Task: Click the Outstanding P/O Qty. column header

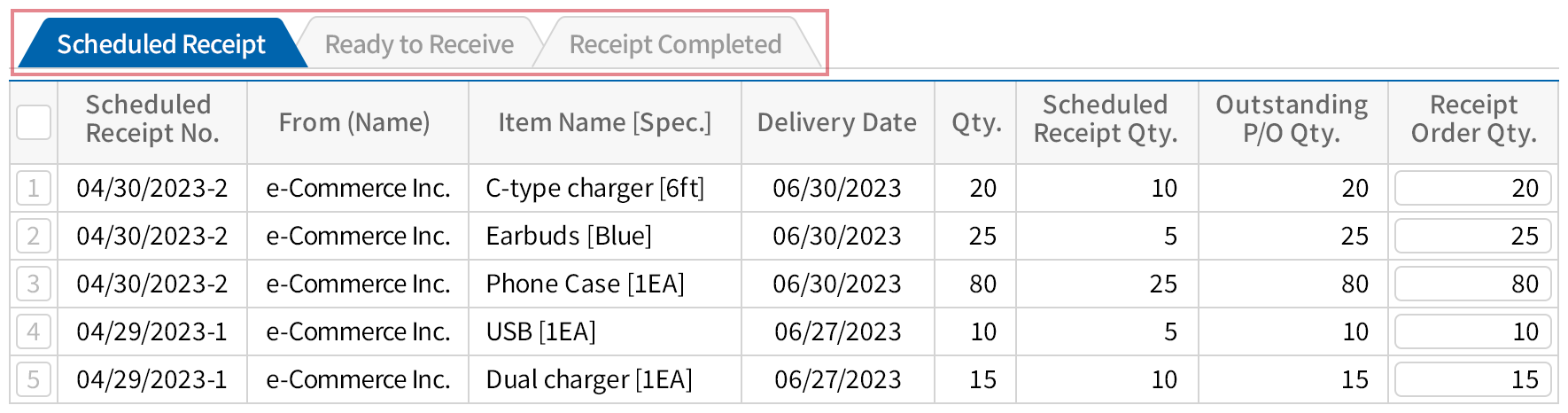Action: [1292, 119]
